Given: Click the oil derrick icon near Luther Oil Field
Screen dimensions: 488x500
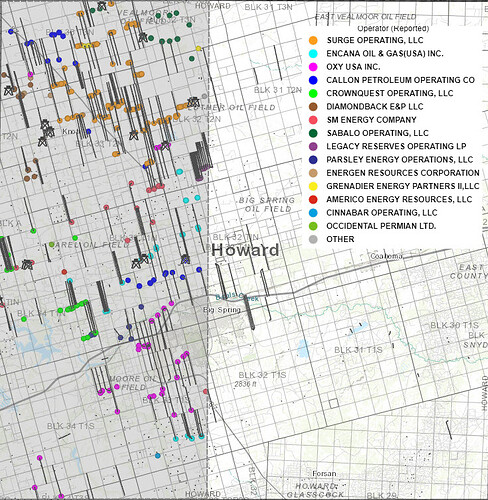Looking at the screenshot, I should click(x=193, y=102).
